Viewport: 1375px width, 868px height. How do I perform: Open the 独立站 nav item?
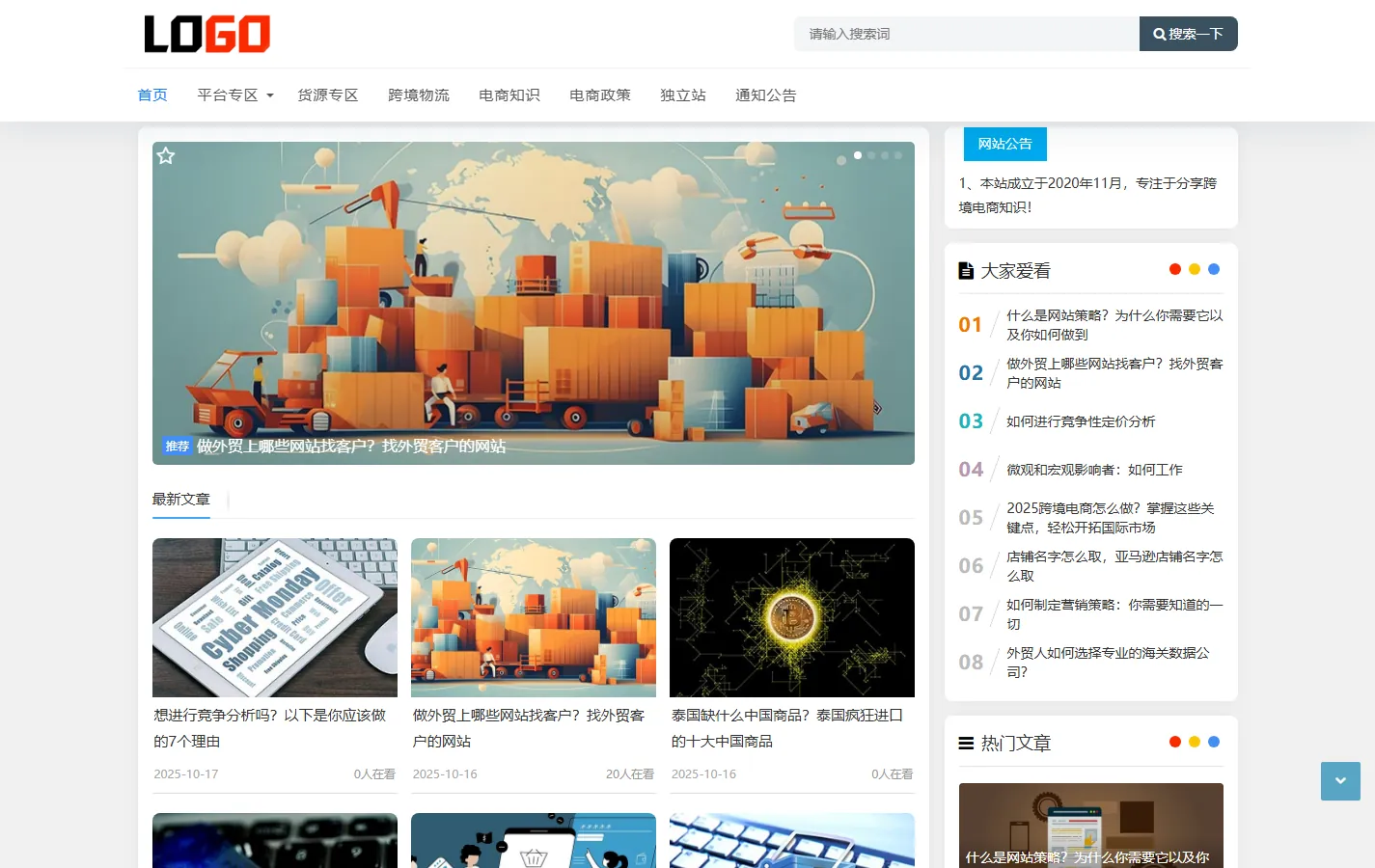pos(683,95)
